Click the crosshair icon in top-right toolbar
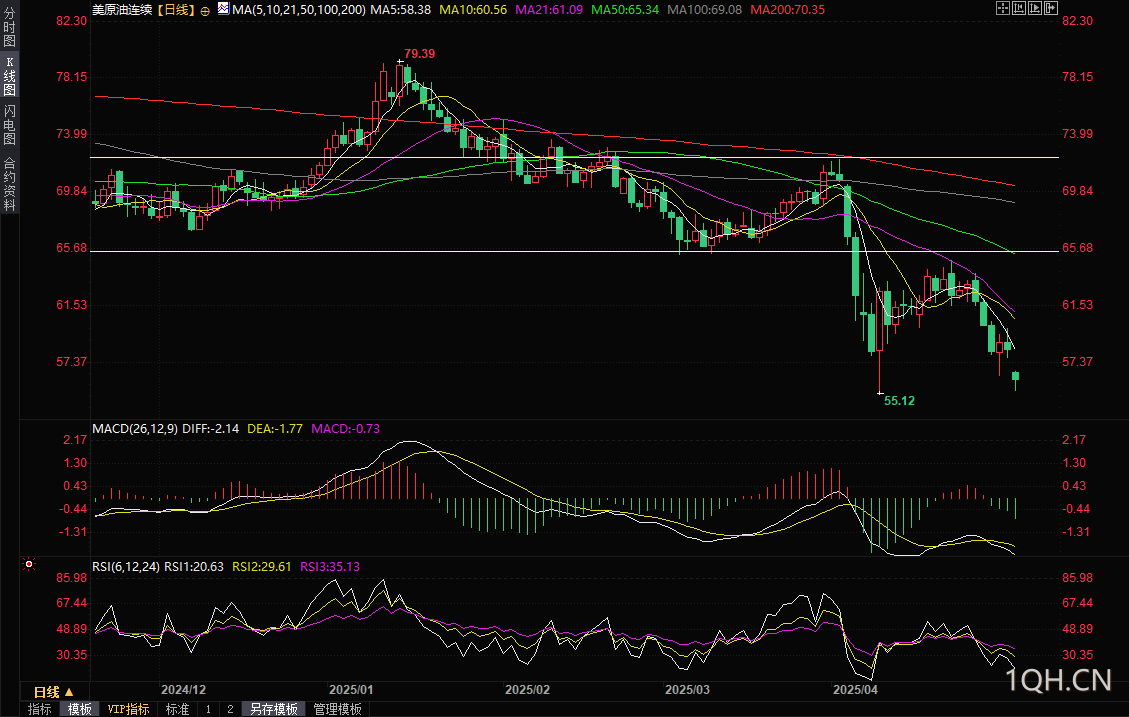This screenshot has height=717, width=1129. pyautogui.click(x=1004, y=8)
